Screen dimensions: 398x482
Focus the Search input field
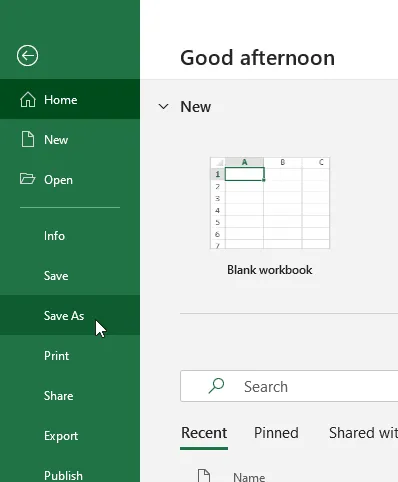pyautogui.click(x=289, y=386)
